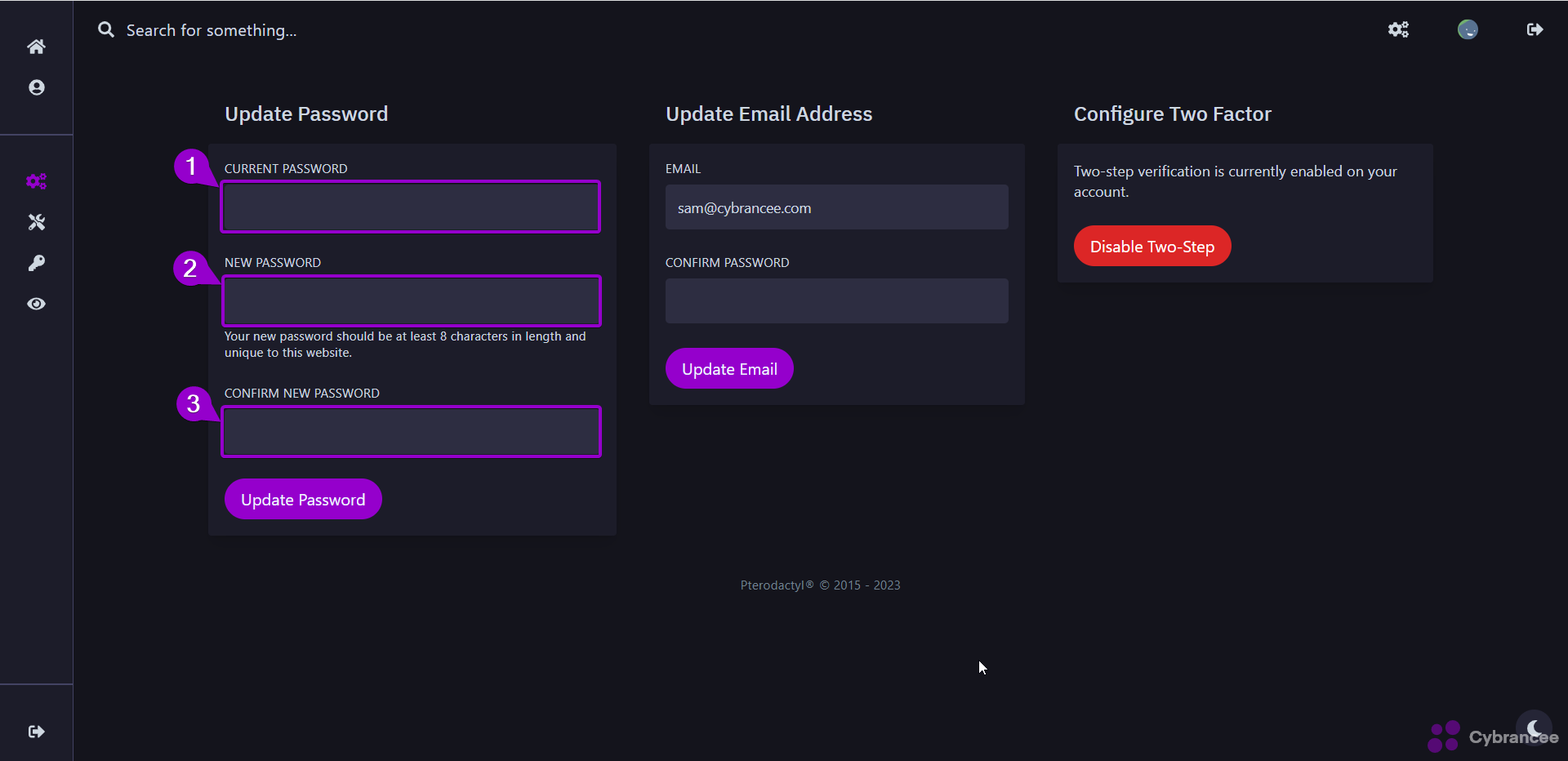This screenshot has width=1568, height=761.
Task: Disable two-step verification
Action: click(x=1151, y=246)
